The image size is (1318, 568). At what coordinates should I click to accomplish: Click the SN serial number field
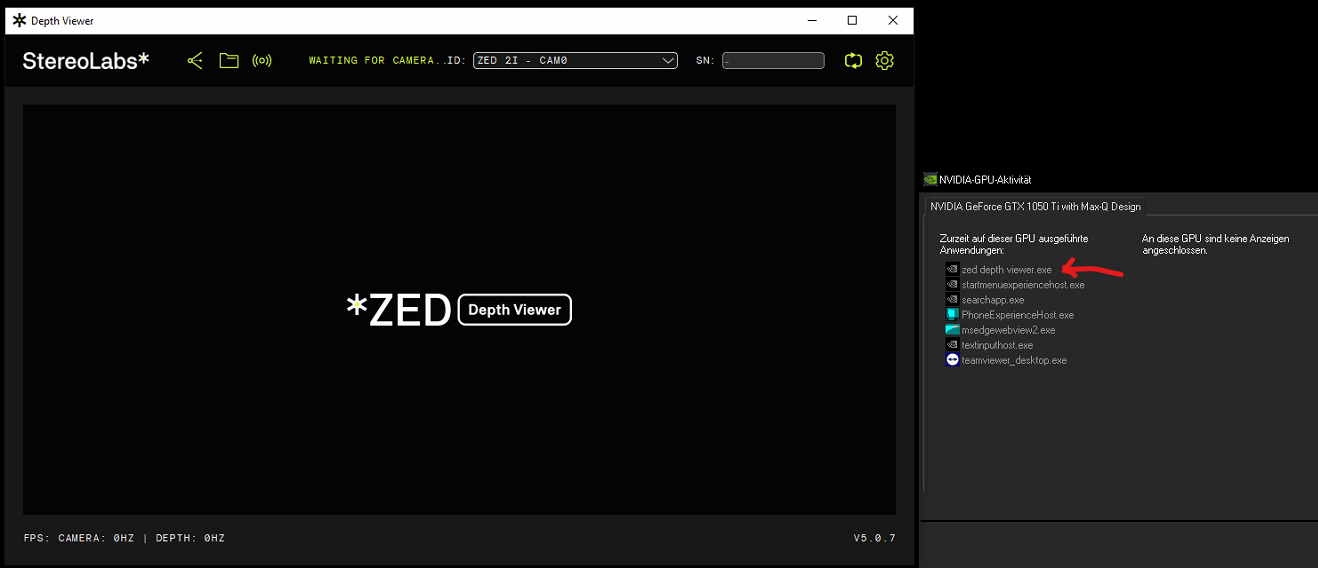tap(773, 61)
